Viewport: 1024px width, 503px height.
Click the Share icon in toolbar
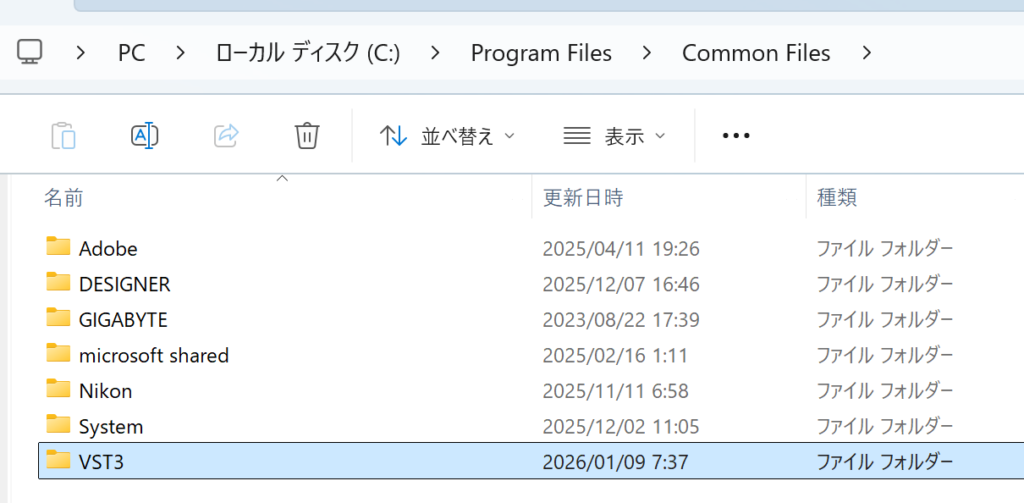227,136
